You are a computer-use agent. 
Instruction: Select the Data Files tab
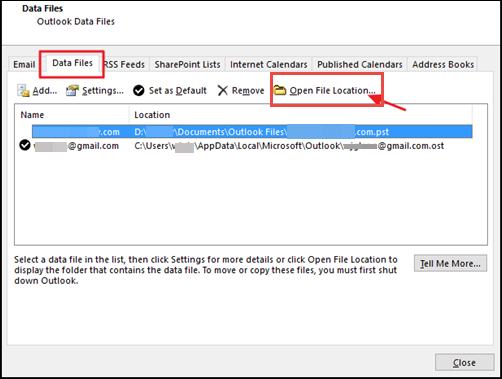(x=72, y=63)
